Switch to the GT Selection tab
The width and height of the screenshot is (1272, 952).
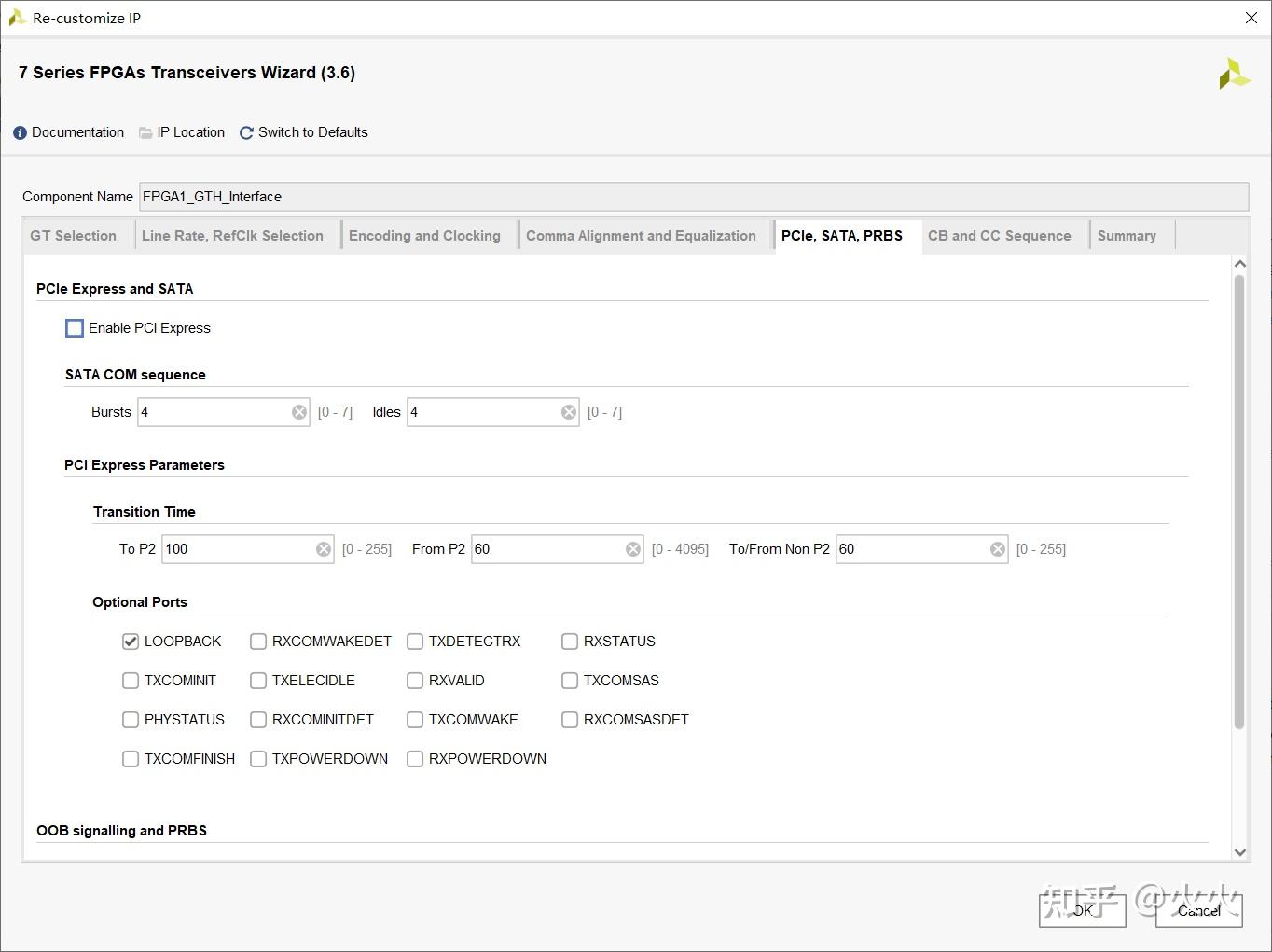tap(73, 236)
